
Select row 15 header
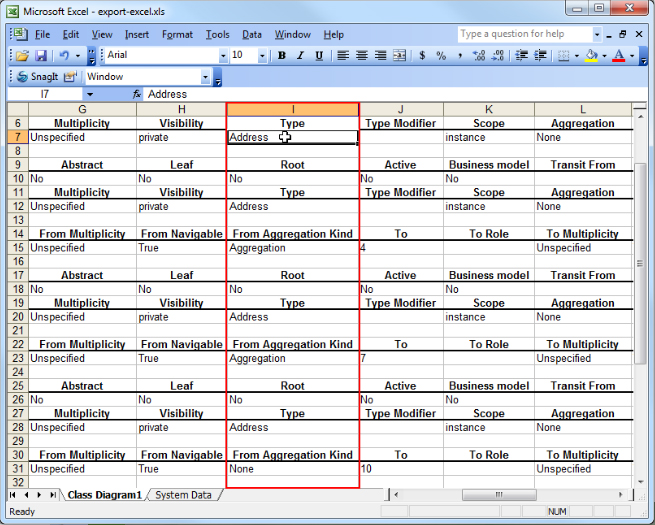tap(17, 248)
